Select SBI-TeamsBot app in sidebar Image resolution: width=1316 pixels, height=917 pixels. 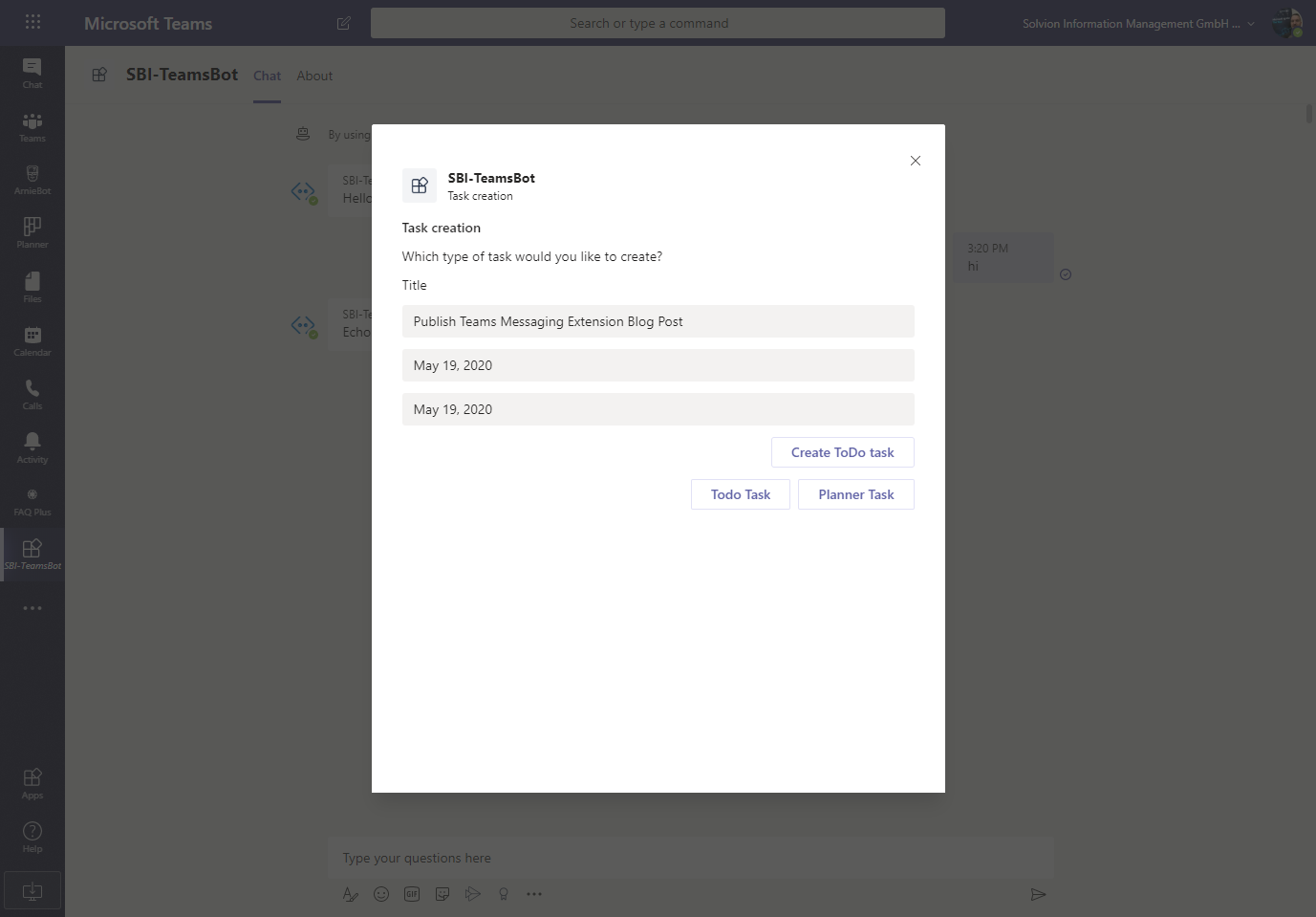[32, 555]
